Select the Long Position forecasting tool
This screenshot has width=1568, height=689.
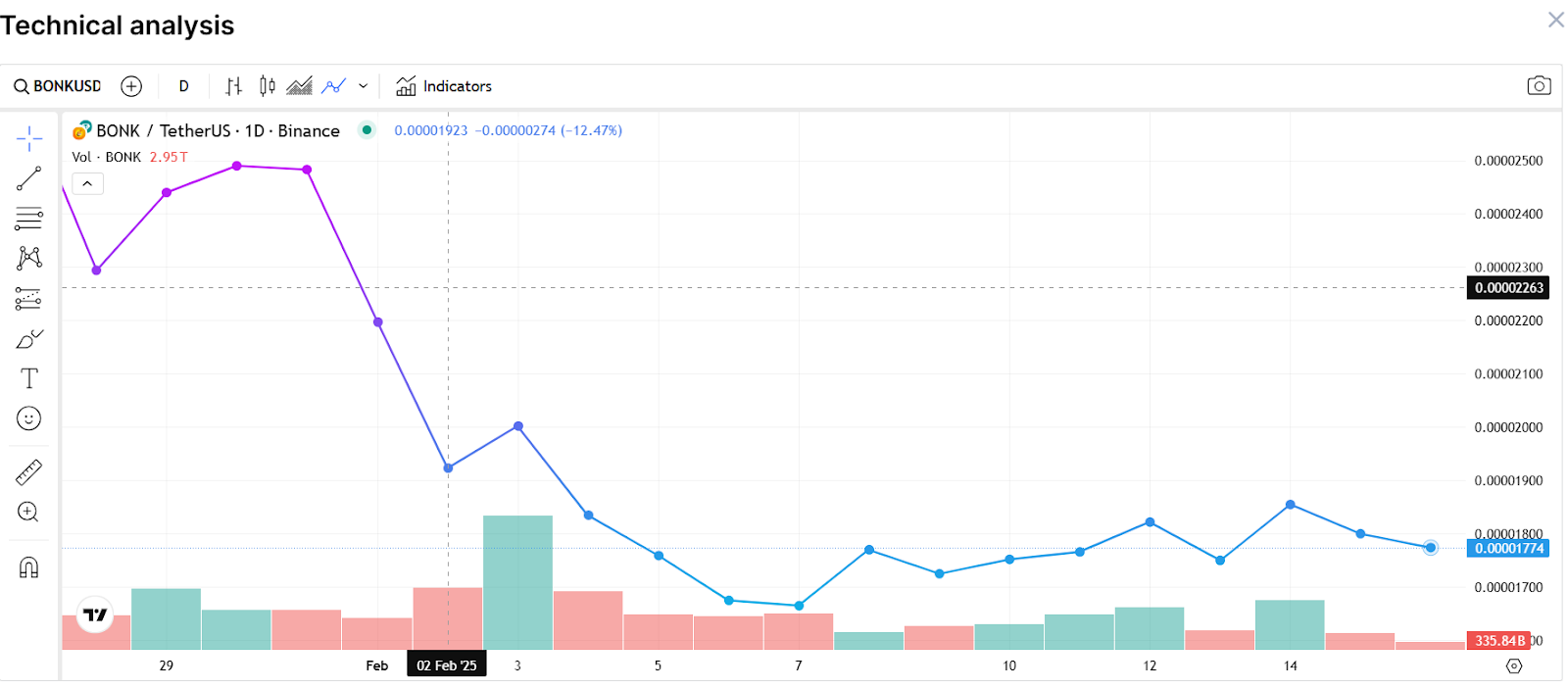(29, 298)
